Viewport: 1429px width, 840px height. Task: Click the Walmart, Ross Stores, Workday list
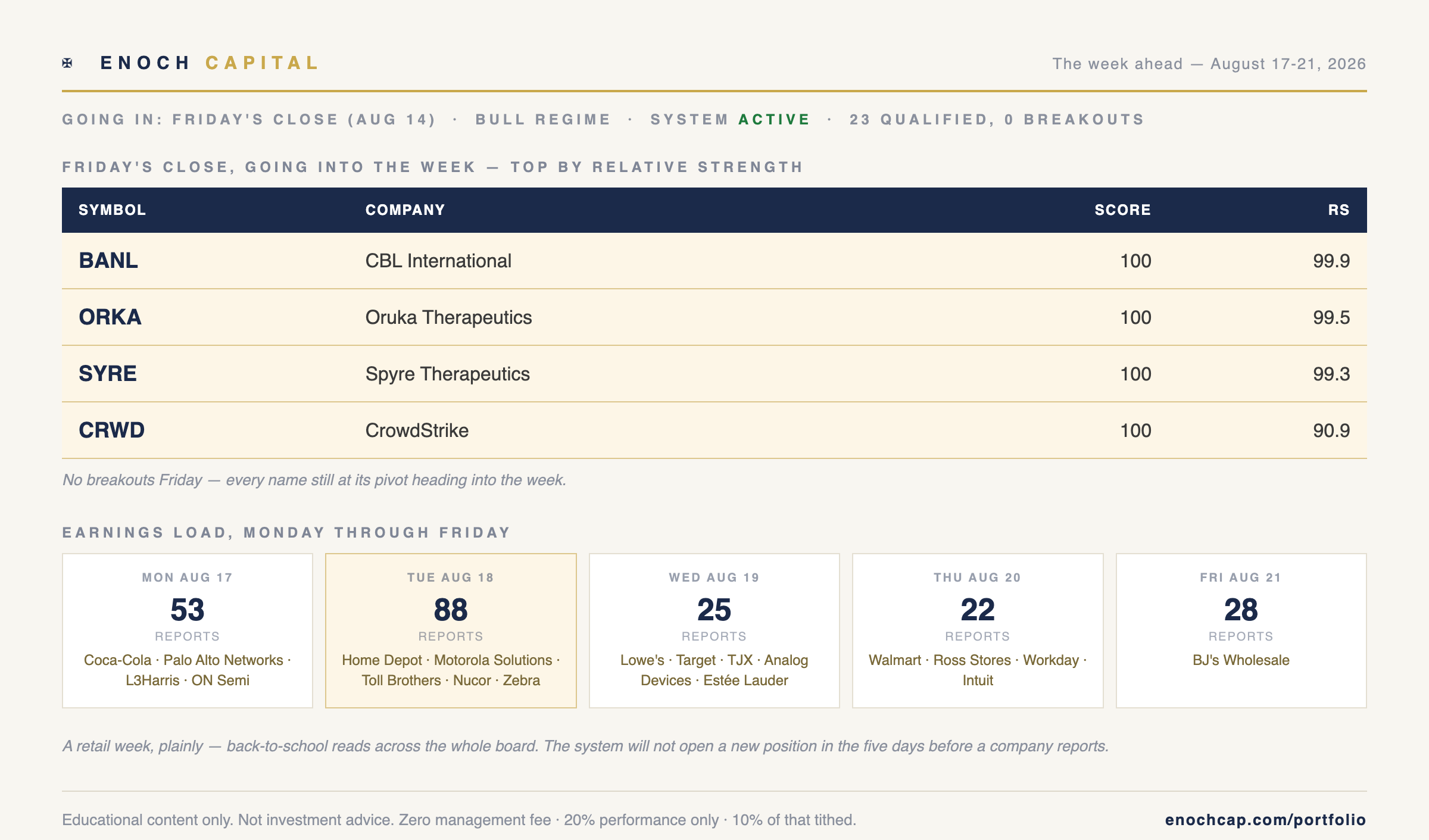point(978,670)
